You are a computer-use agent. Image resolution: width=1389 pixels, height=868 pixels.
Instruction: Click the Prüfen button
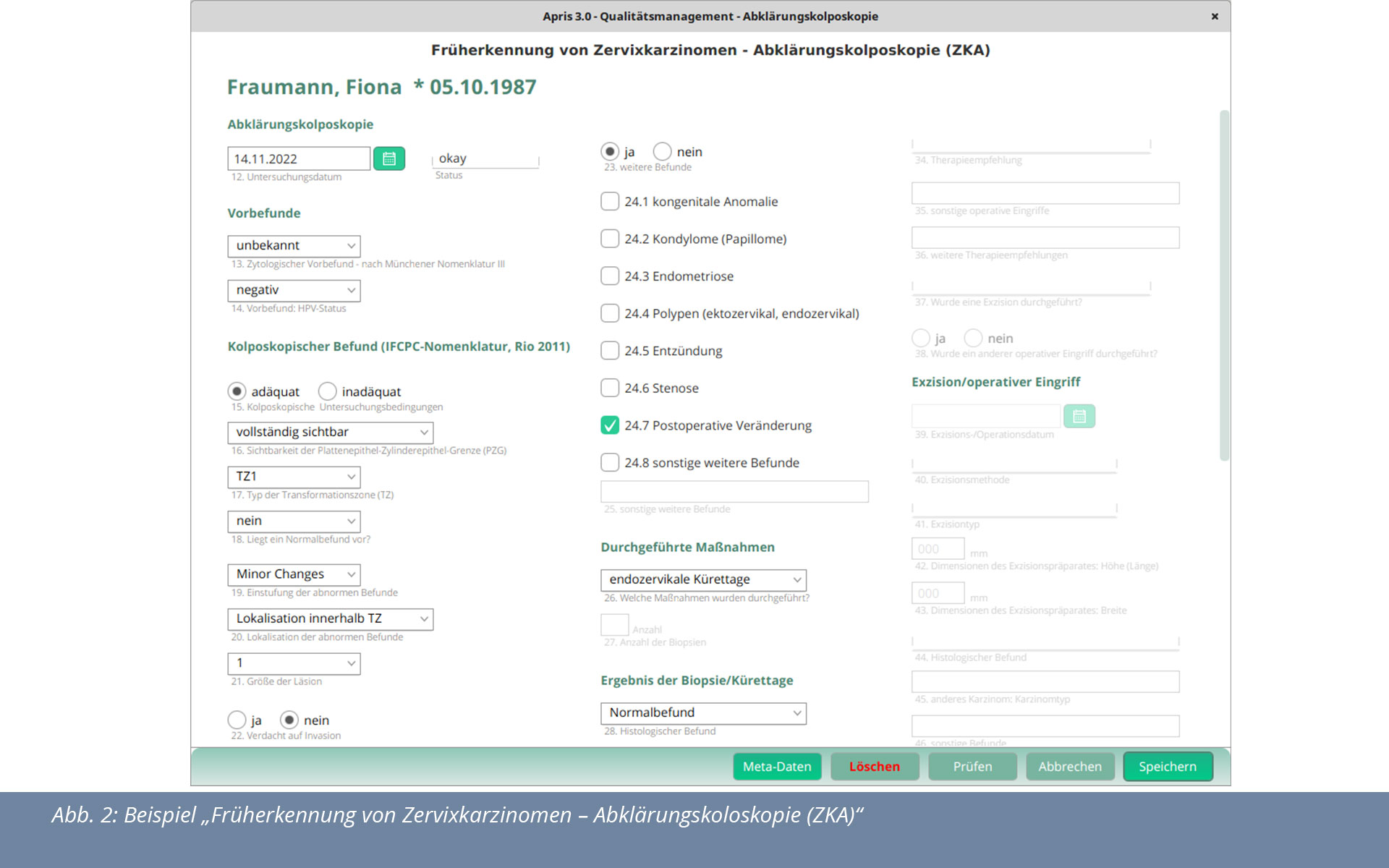coord(972,767)
